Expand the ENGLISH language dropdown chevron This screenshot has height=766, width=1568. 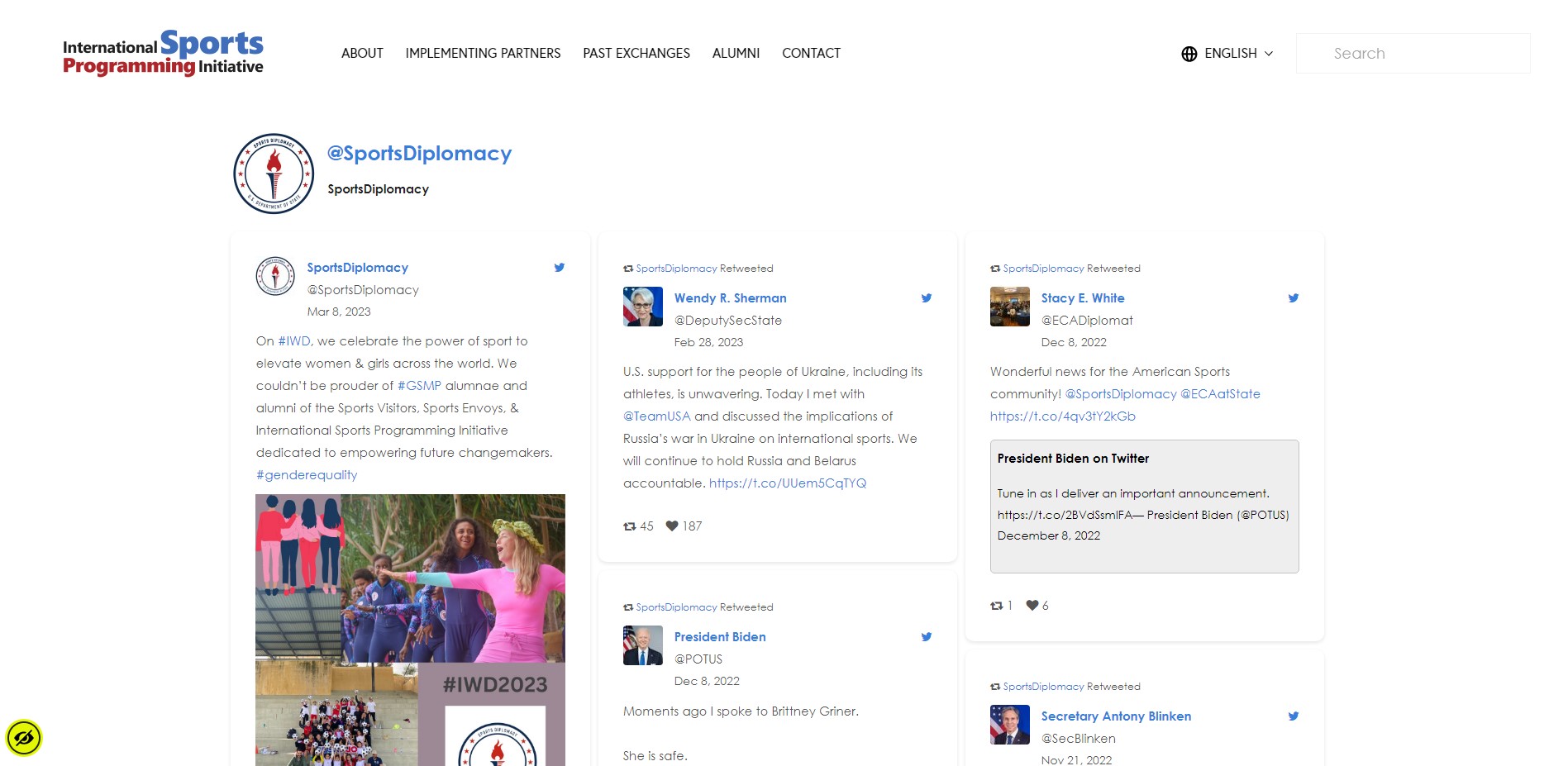click(1269, 54)
